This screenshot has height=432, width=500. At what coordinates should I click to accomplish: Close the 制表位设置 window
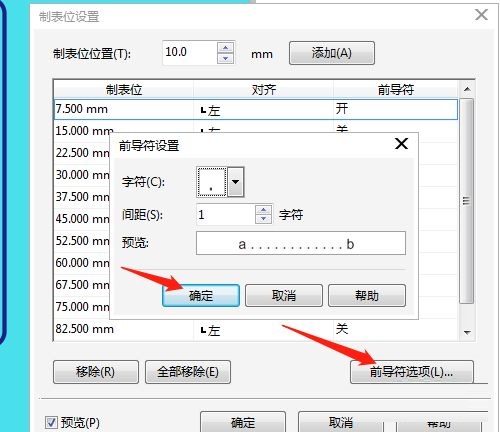[x=481, y=15]
